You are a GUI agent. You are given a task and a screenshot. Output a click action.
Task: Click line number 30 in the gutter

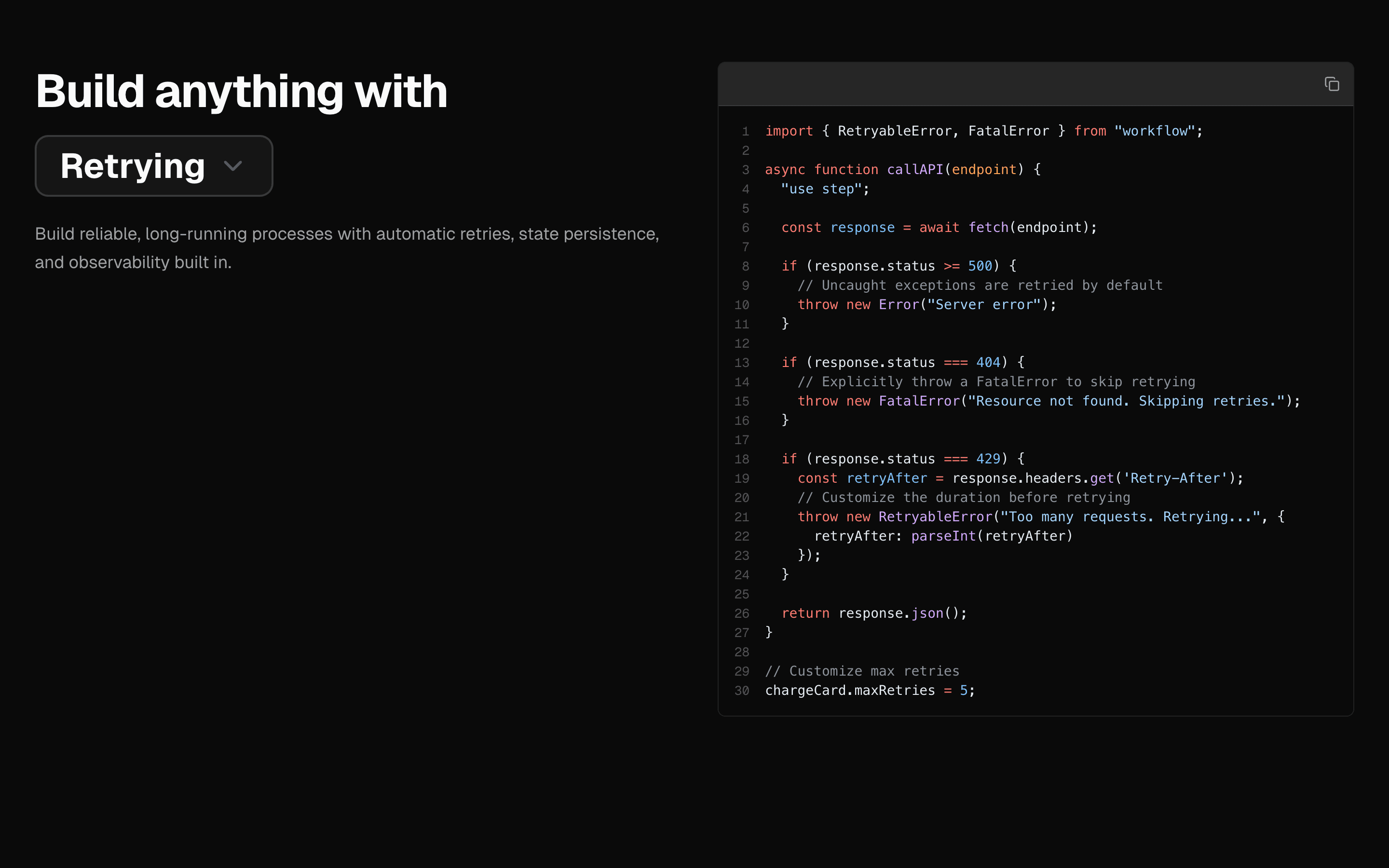[742, 691]
